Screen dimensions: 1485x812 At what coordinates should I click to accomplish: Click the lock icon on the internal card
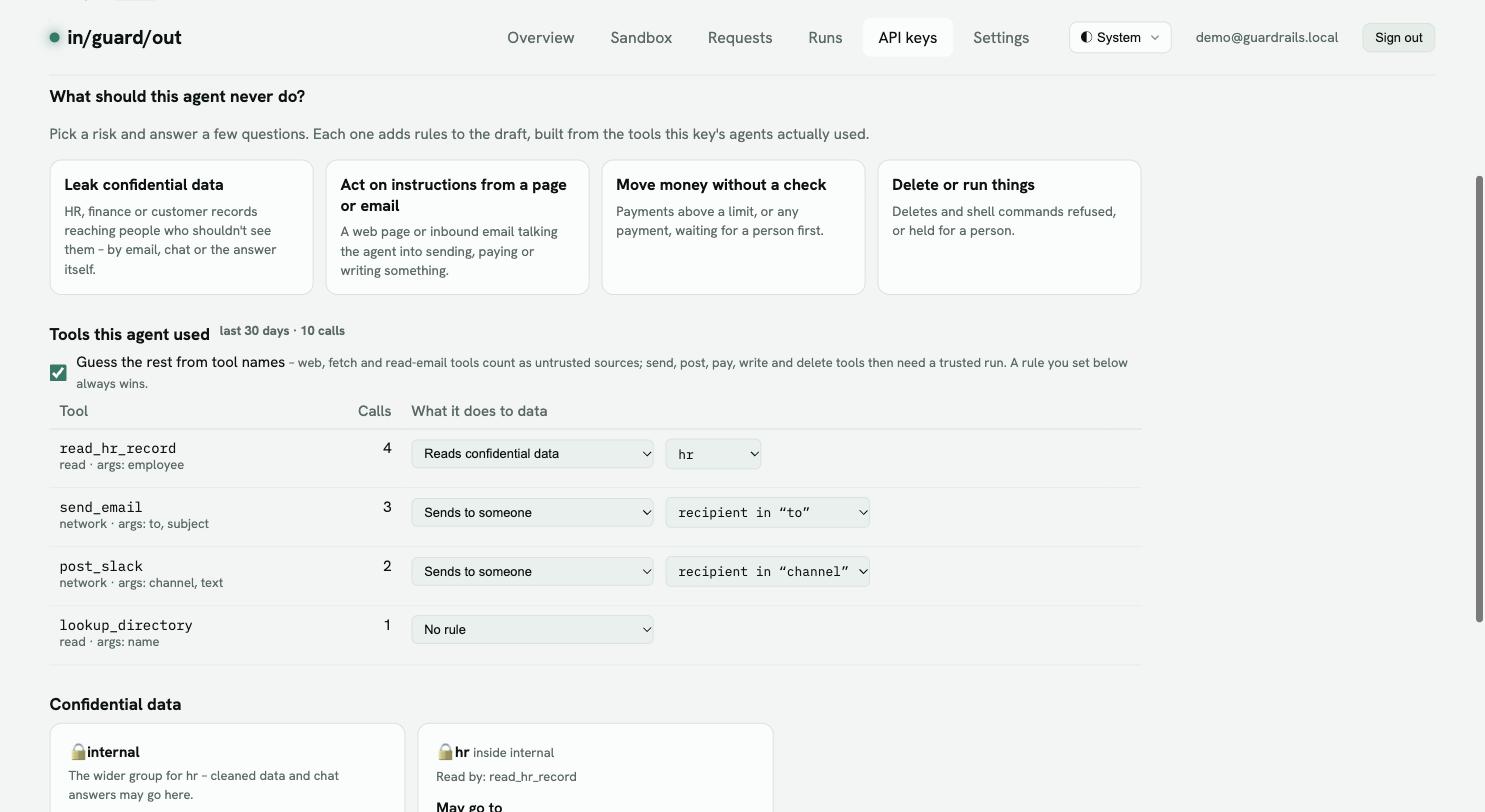[x=78, y=752]
